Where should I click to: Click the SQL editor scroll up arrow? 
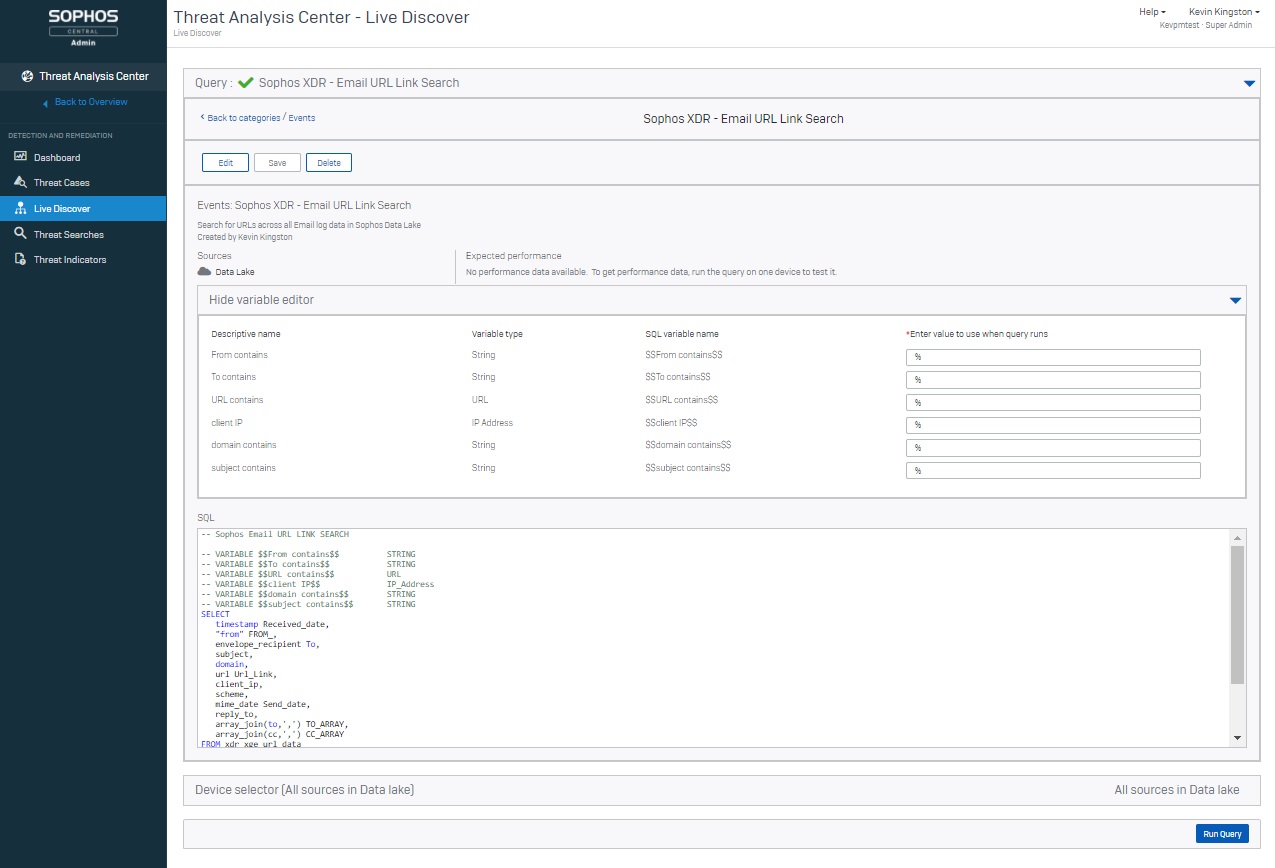coord(1237,537)
